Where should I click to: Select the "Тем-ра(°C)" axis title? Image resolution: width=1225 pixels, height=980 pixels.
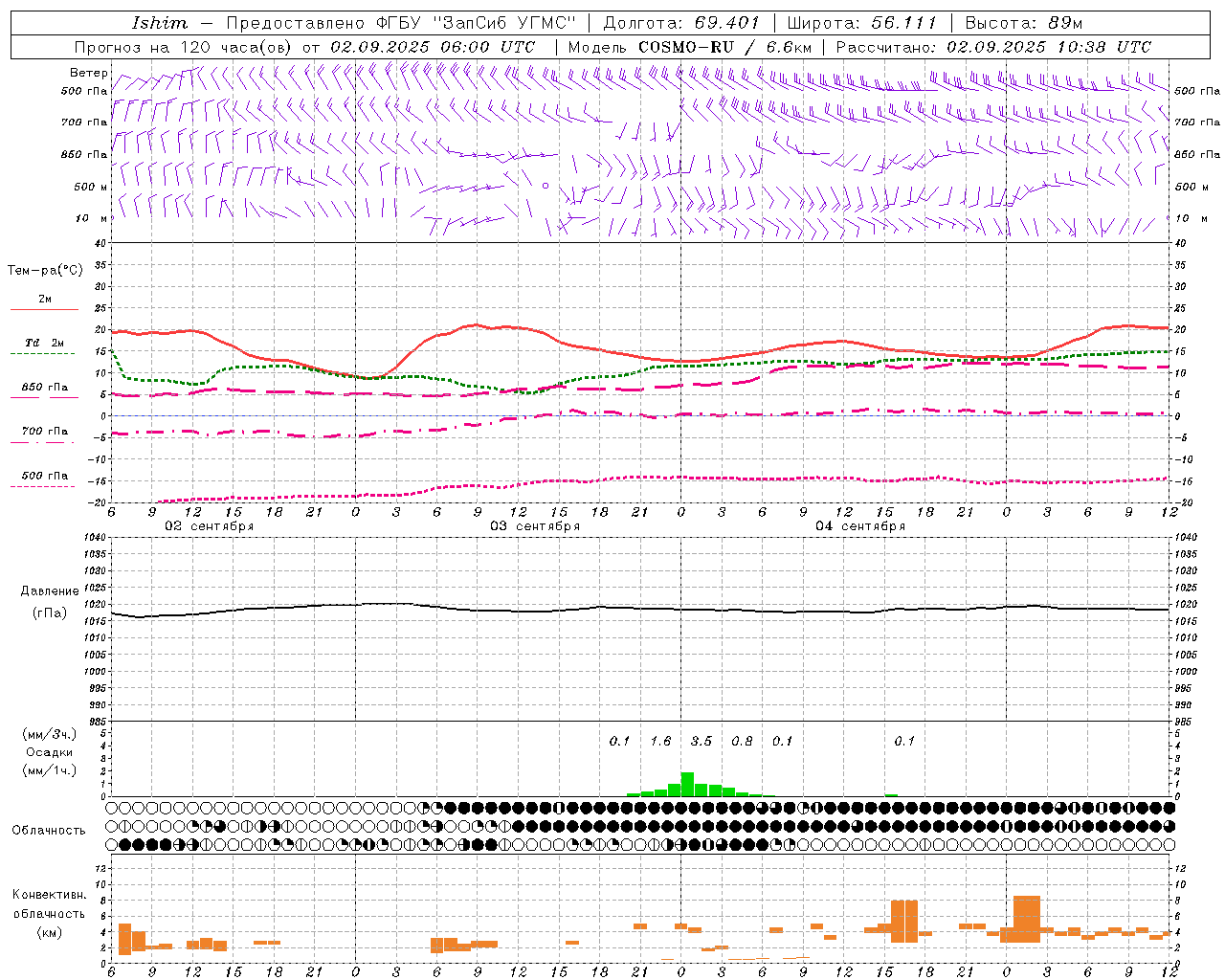(45, 271)
